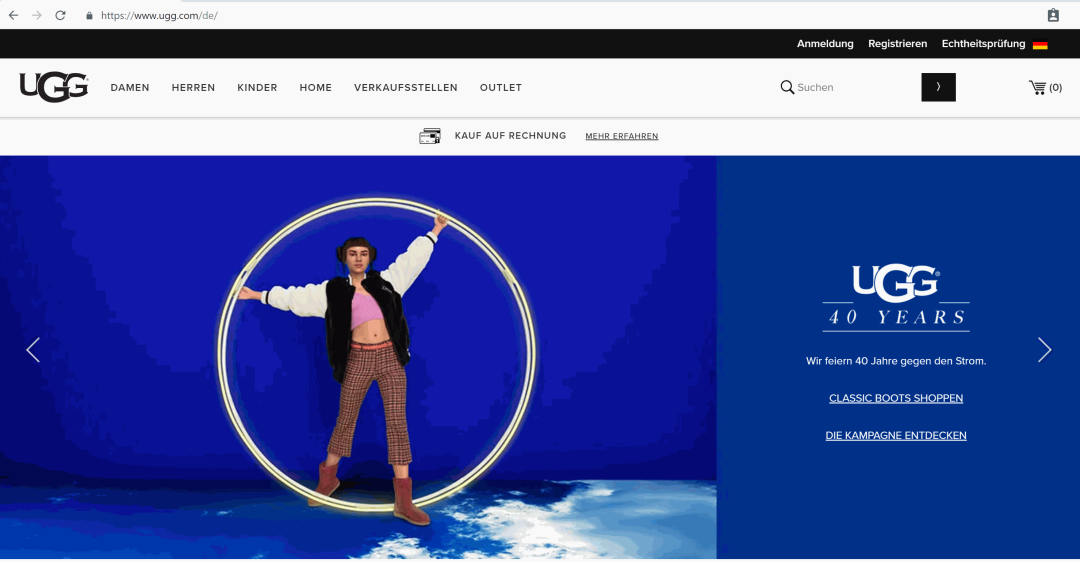The width and height of the screenshot is (1080, 562).
Task: Click the German flag icon
Action: (1040, 45)
